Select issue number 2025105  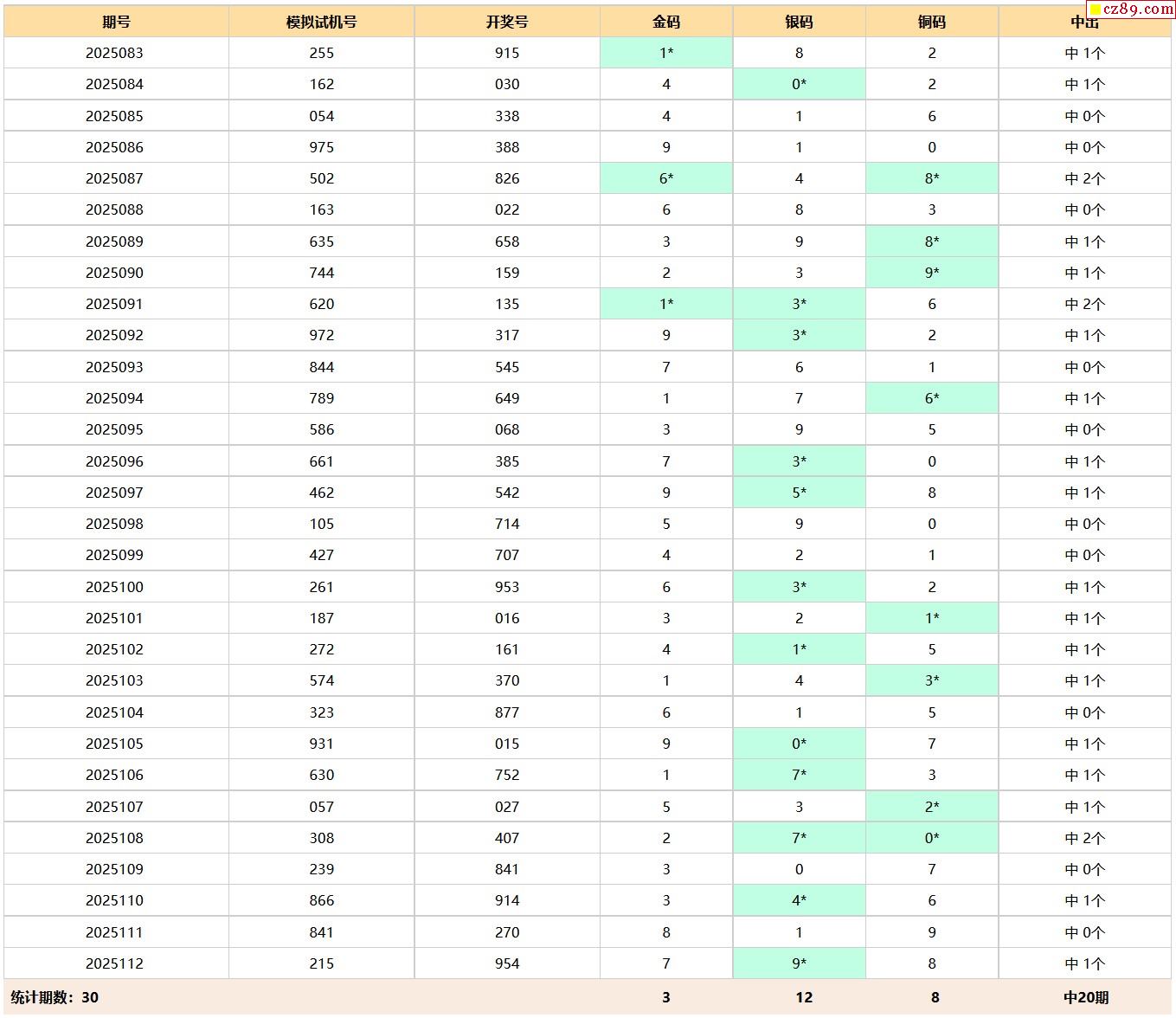(x=114, y=744)
